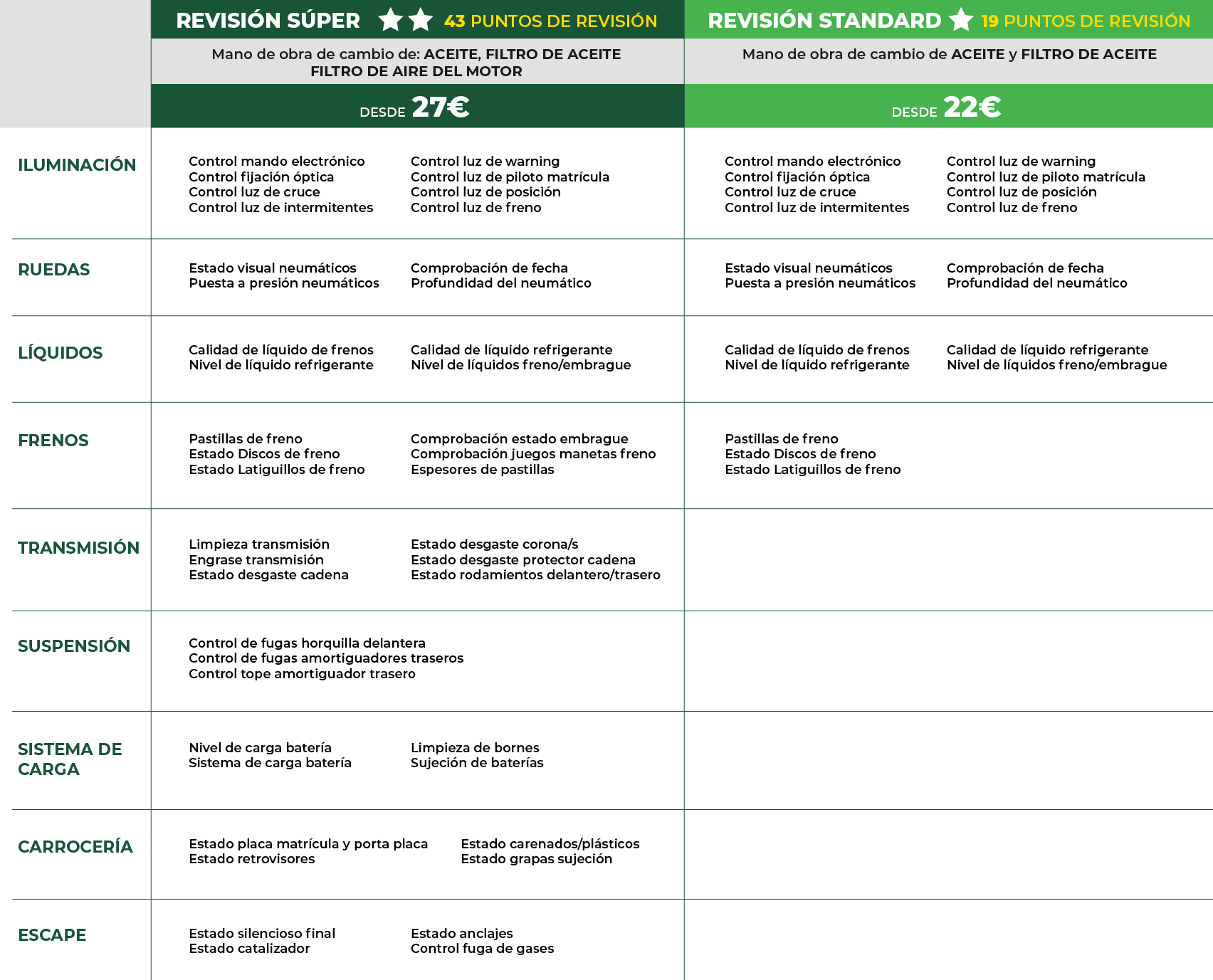Open the Transmisión row heading
Image resolution: width=1213 pixels, height=980 pixels.
78,548
